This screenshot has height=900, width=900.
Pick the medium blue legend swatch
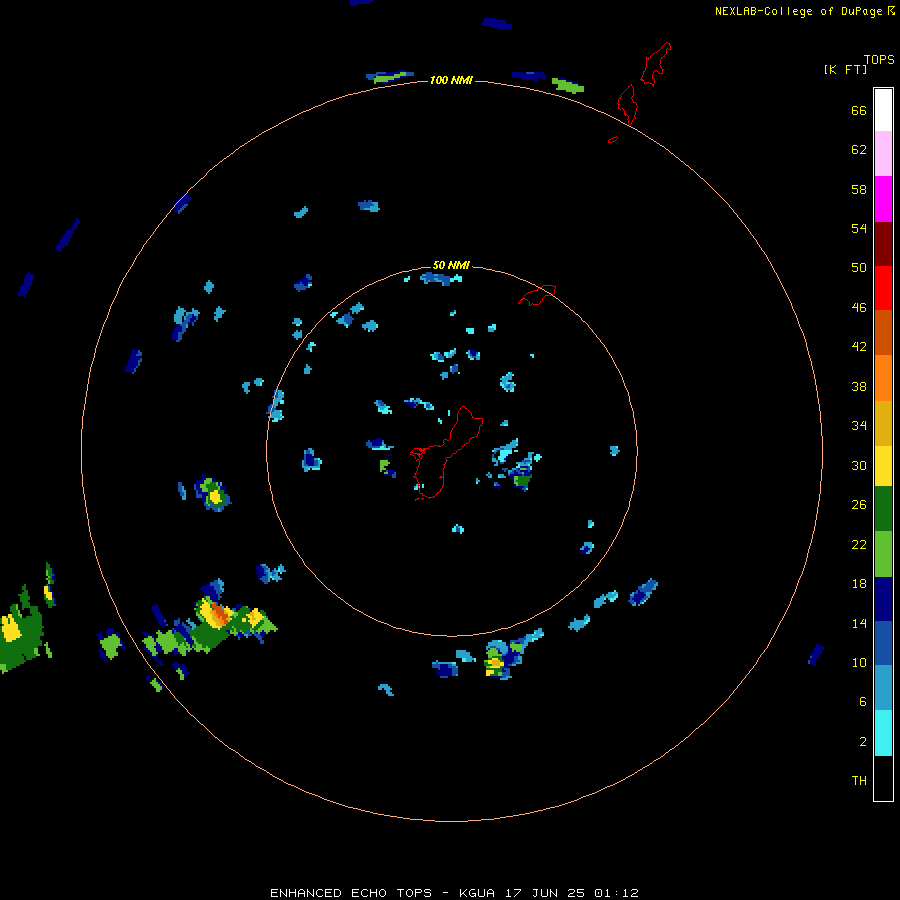tap(883, 643)
